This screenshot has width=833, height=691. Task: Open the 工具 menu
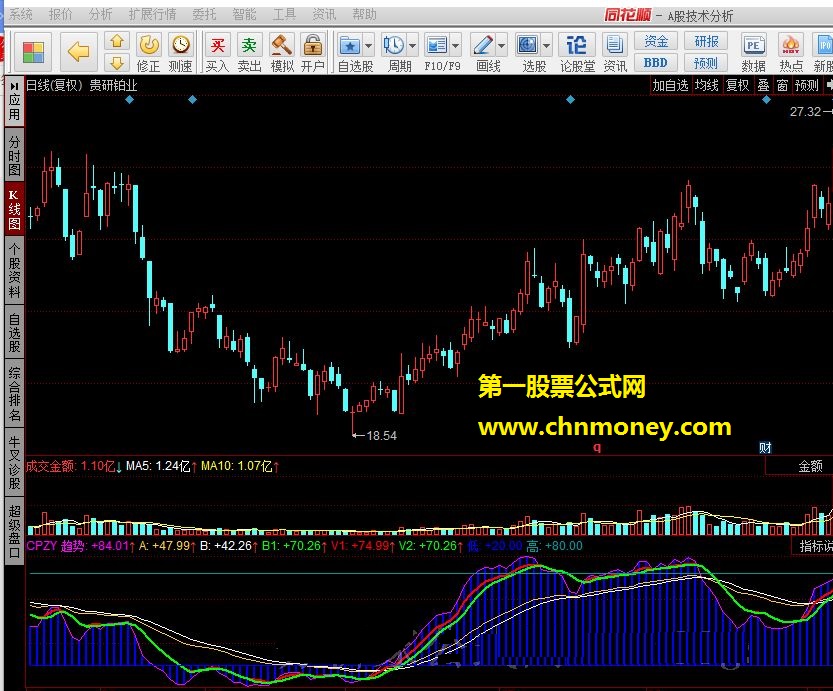[284, 14]
